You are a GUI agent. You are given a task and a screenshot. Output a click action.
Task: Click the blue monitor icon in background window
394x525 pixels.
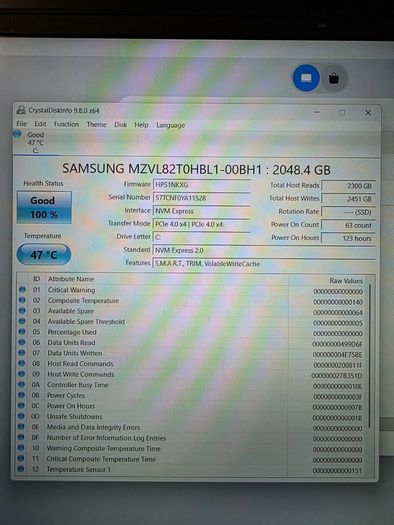coord(306,78)
